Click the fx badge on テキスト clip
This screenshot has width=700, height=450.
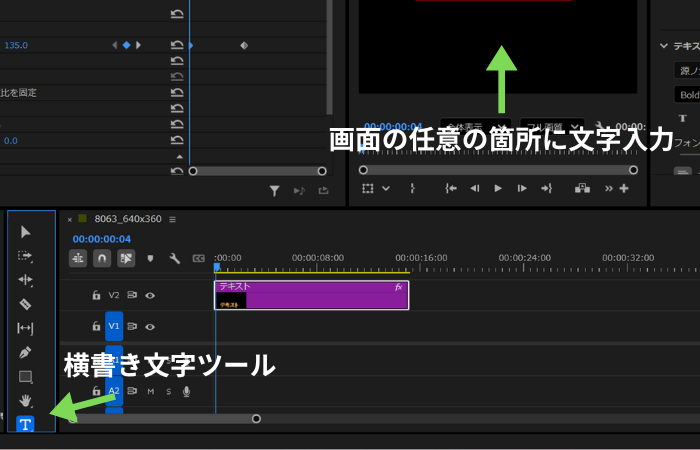(x=399, y=288)
